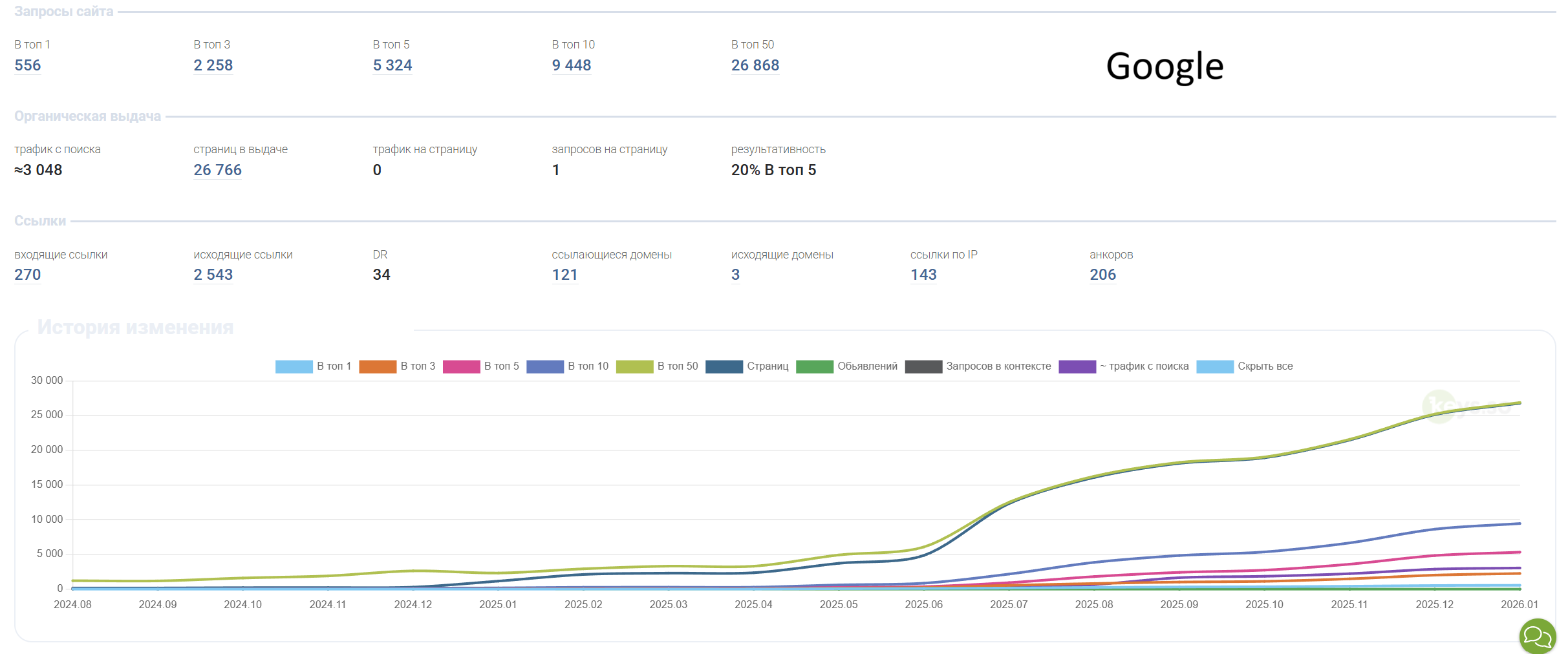Open the 206 anchors link
The height and width of the screenshot is (654, 1568).
tap(1103, 275)
